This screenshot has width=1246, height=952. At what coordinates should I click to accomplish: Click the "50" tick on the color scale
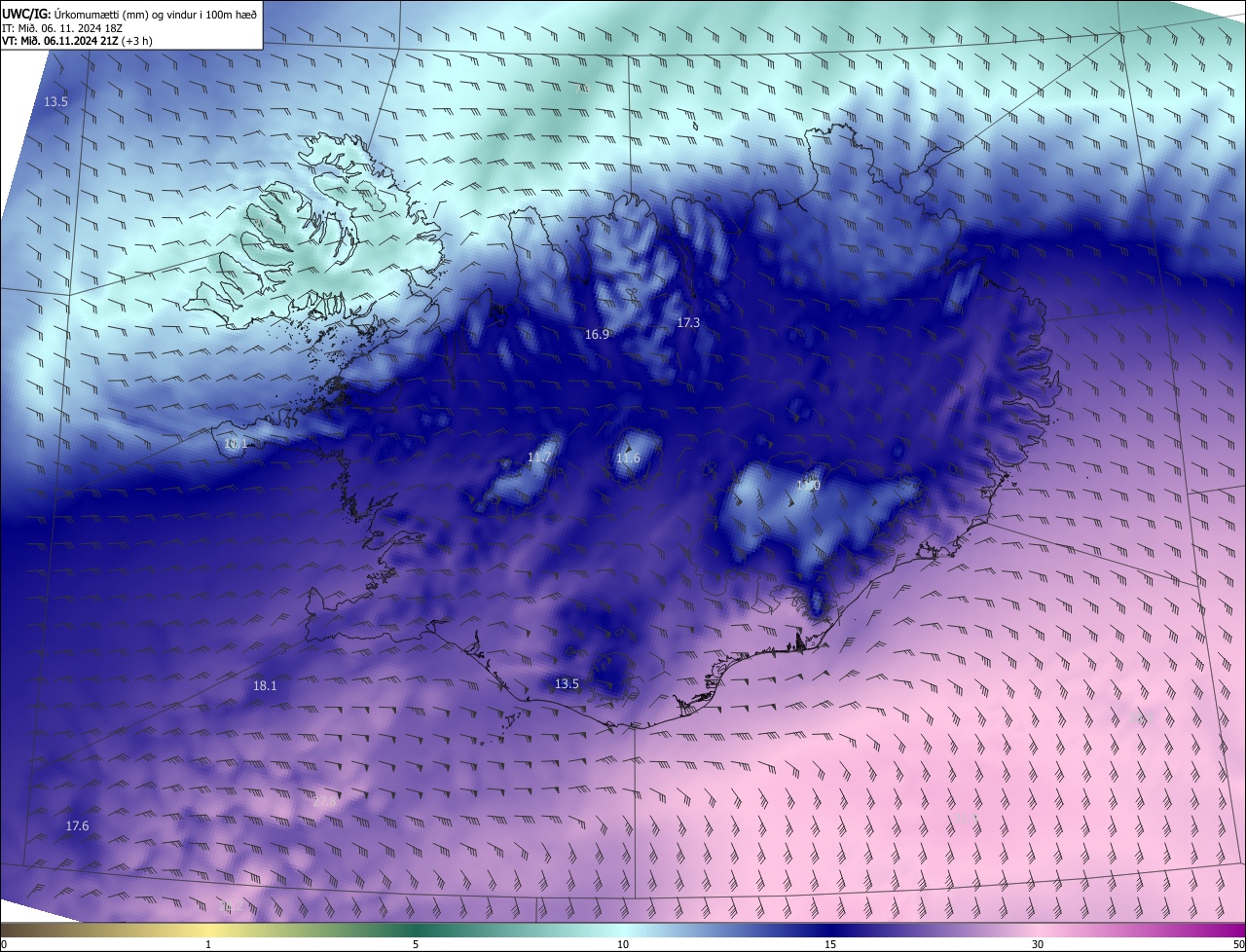1238,944
